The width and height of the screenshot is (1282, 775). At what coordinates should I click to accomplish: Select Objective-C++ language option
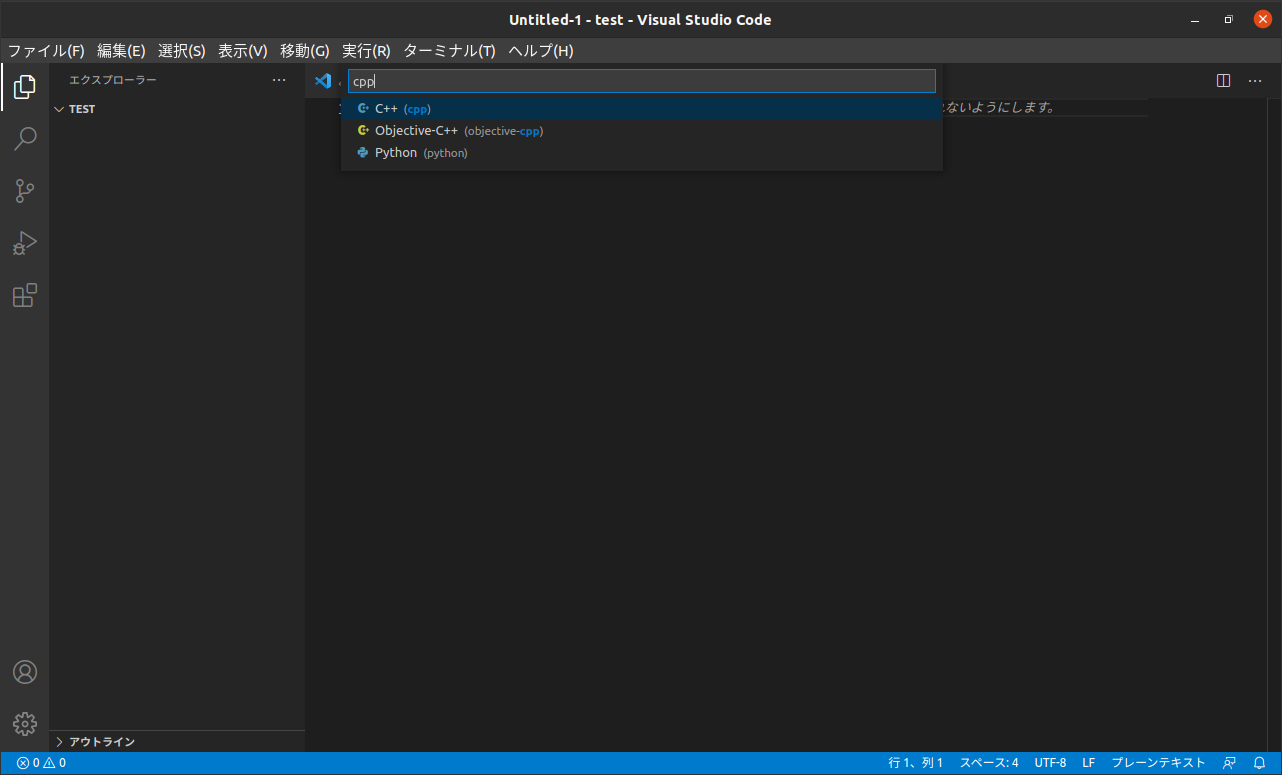pos(642,130)
